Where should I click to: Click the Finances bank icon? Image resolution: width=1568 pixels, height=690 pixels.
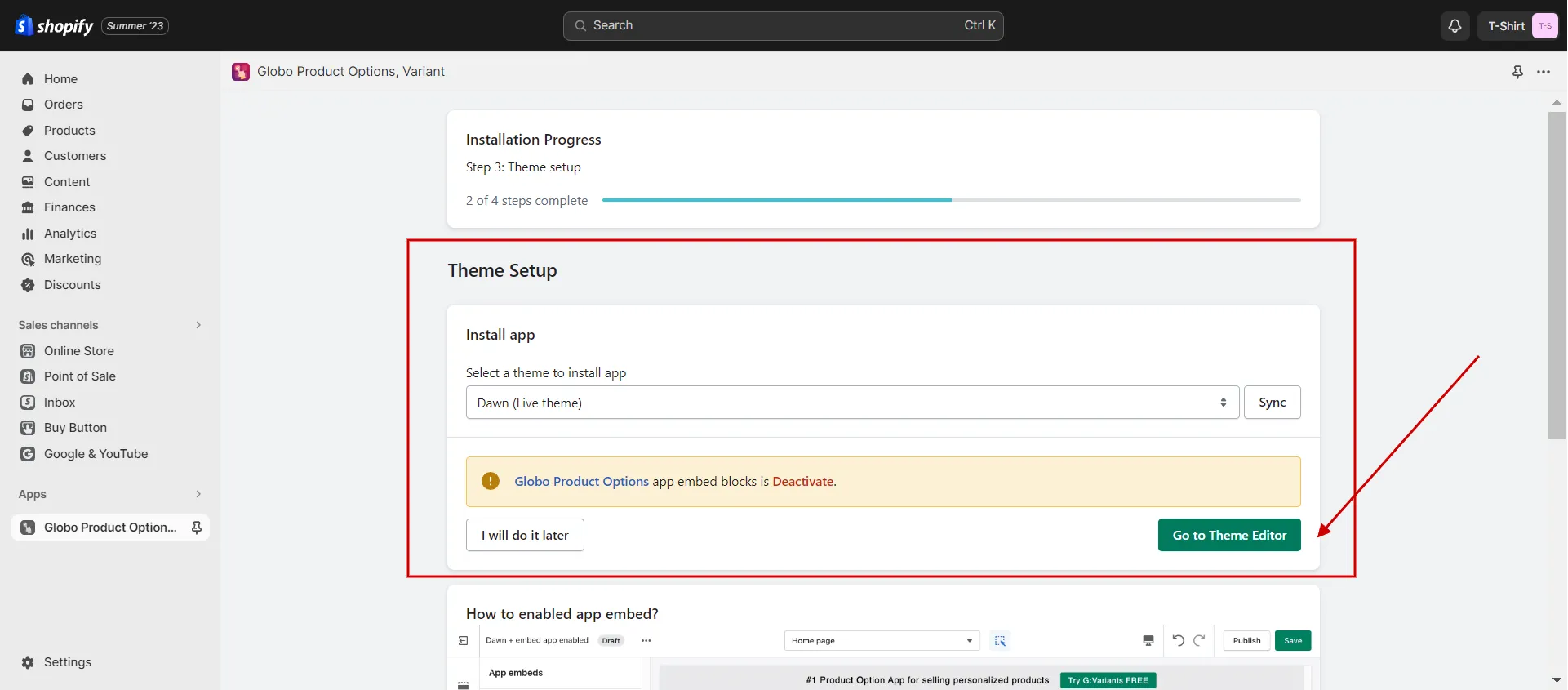click(x=28, y=207)
